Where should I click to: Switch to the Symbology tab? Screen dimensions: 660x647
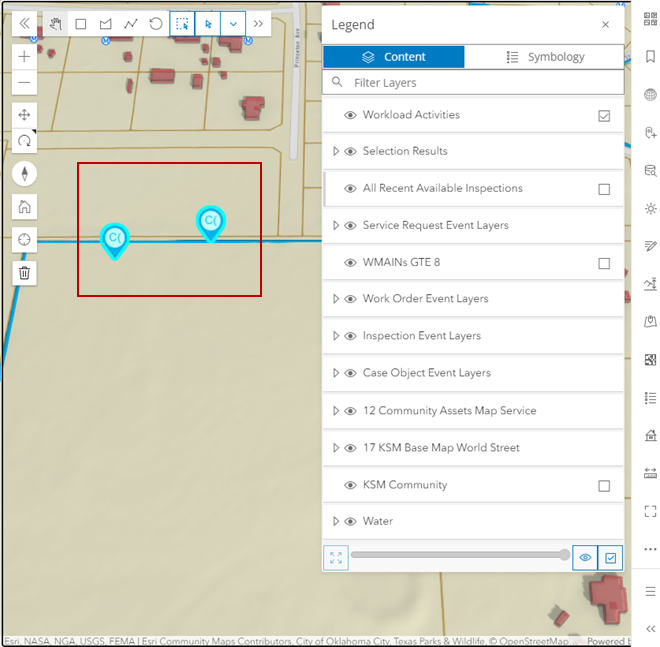pyautogui.click(x=545, y=57)
